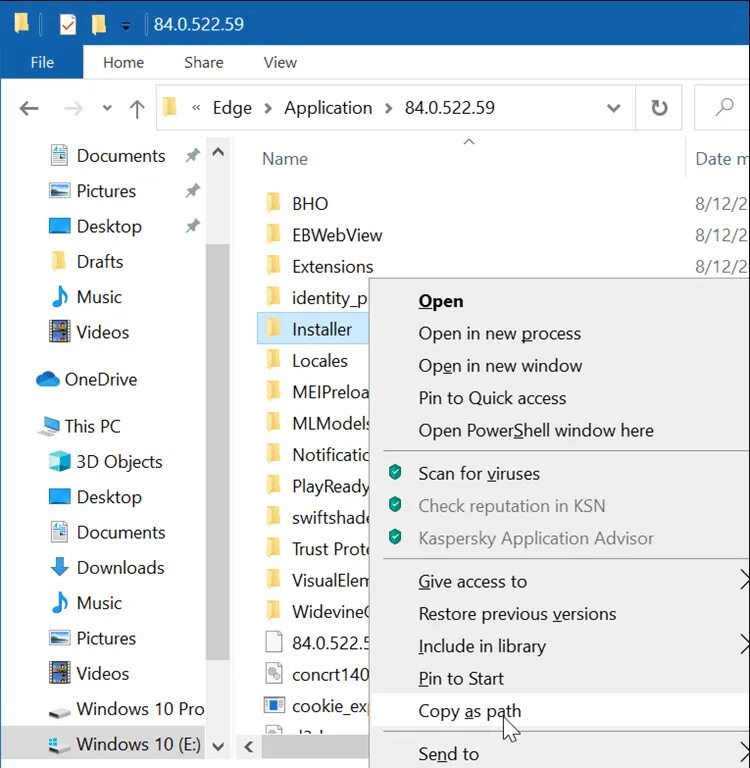750x768 pixels.
Task: Go back using the Back arrow
Action: pos(28,108)
